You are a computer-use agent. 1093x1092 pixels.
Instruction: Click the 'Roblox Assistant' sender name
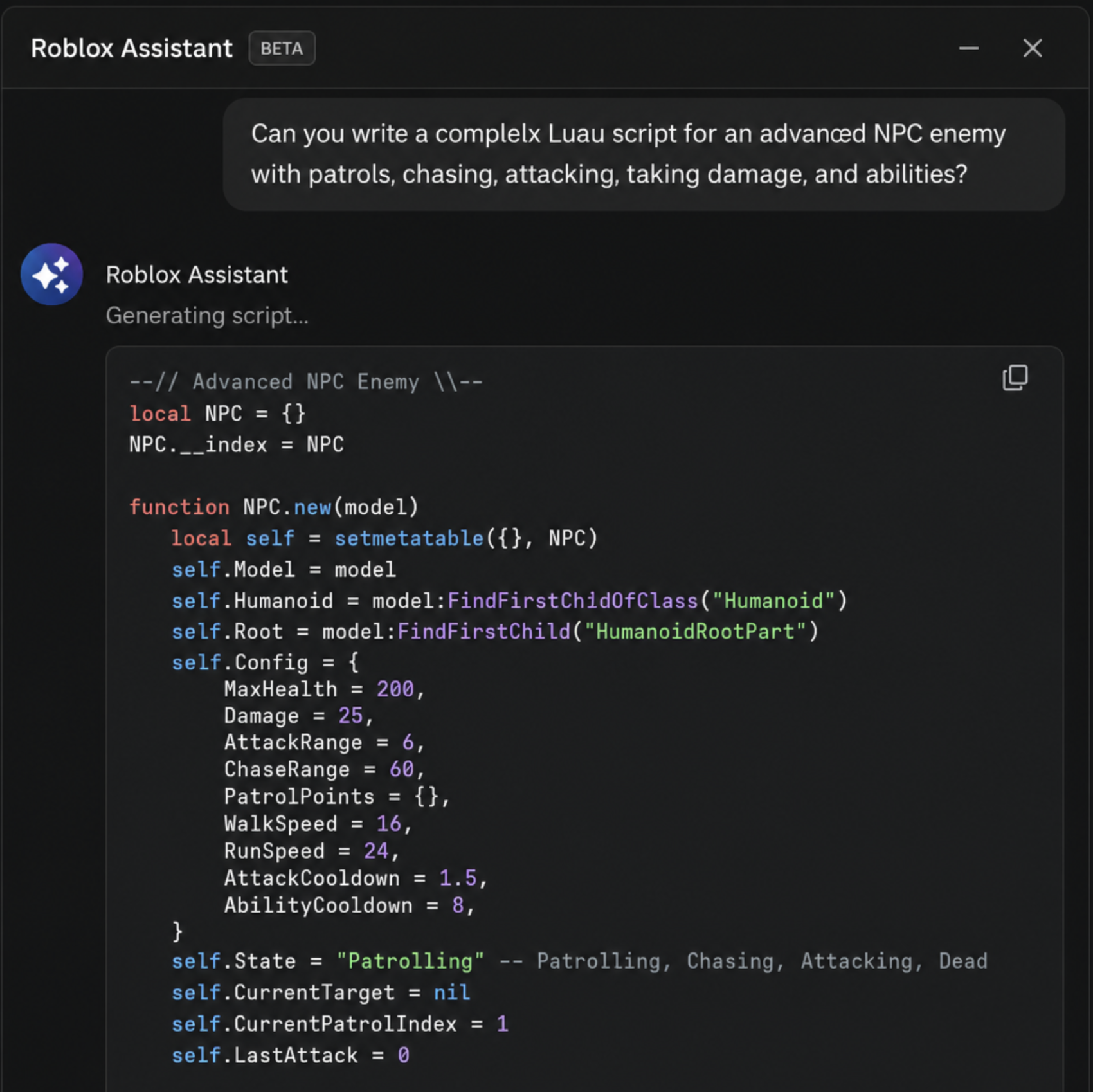click(197, 275)
